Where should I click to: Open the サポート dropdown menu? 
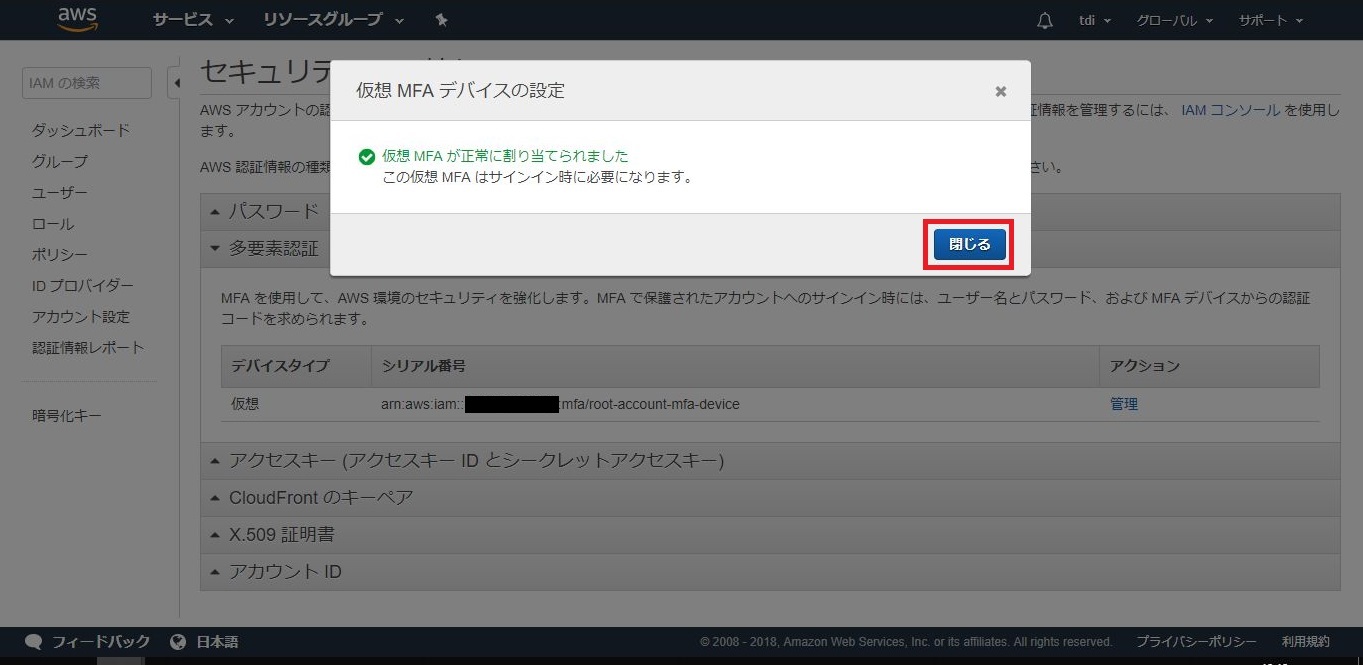click(1270, 20)
